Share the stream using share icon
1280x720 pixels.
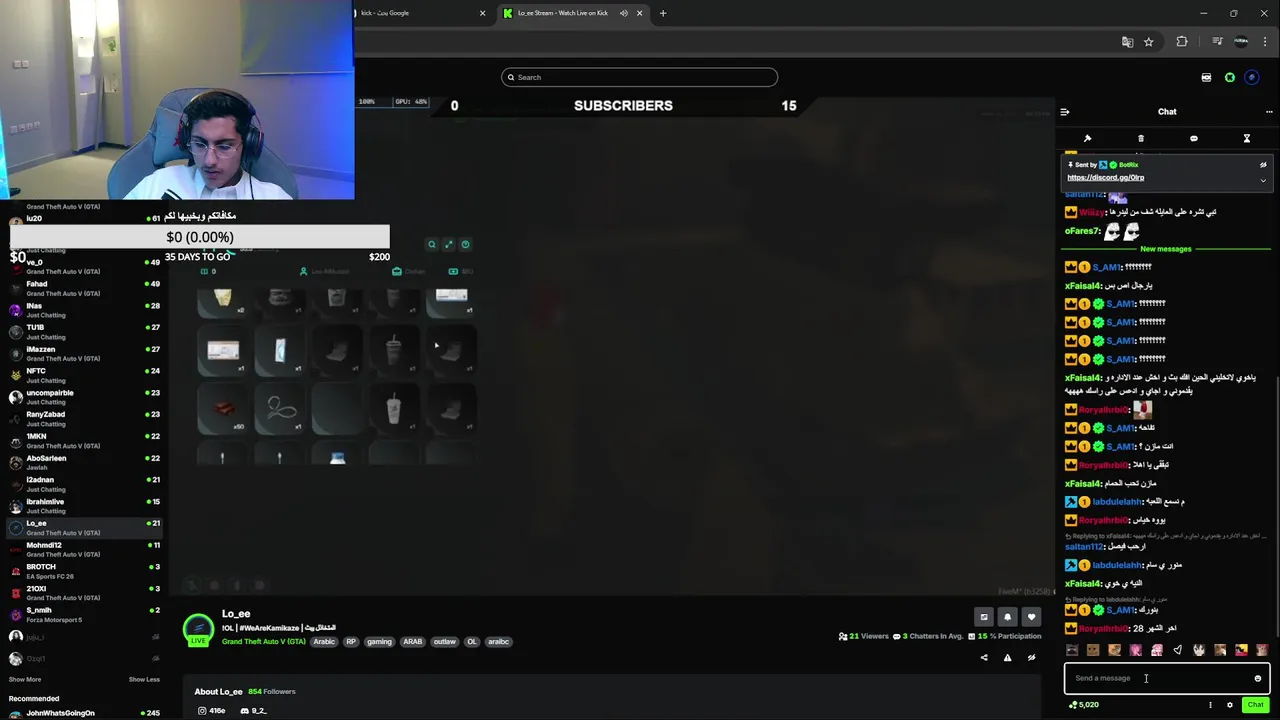click(984, 658)
